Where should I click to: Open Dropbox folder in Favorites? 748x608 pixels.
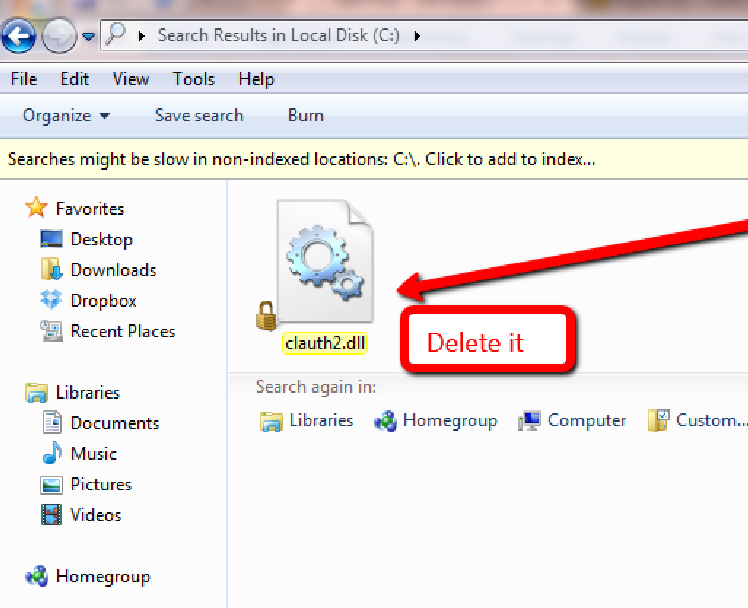(x=102, y=300)
